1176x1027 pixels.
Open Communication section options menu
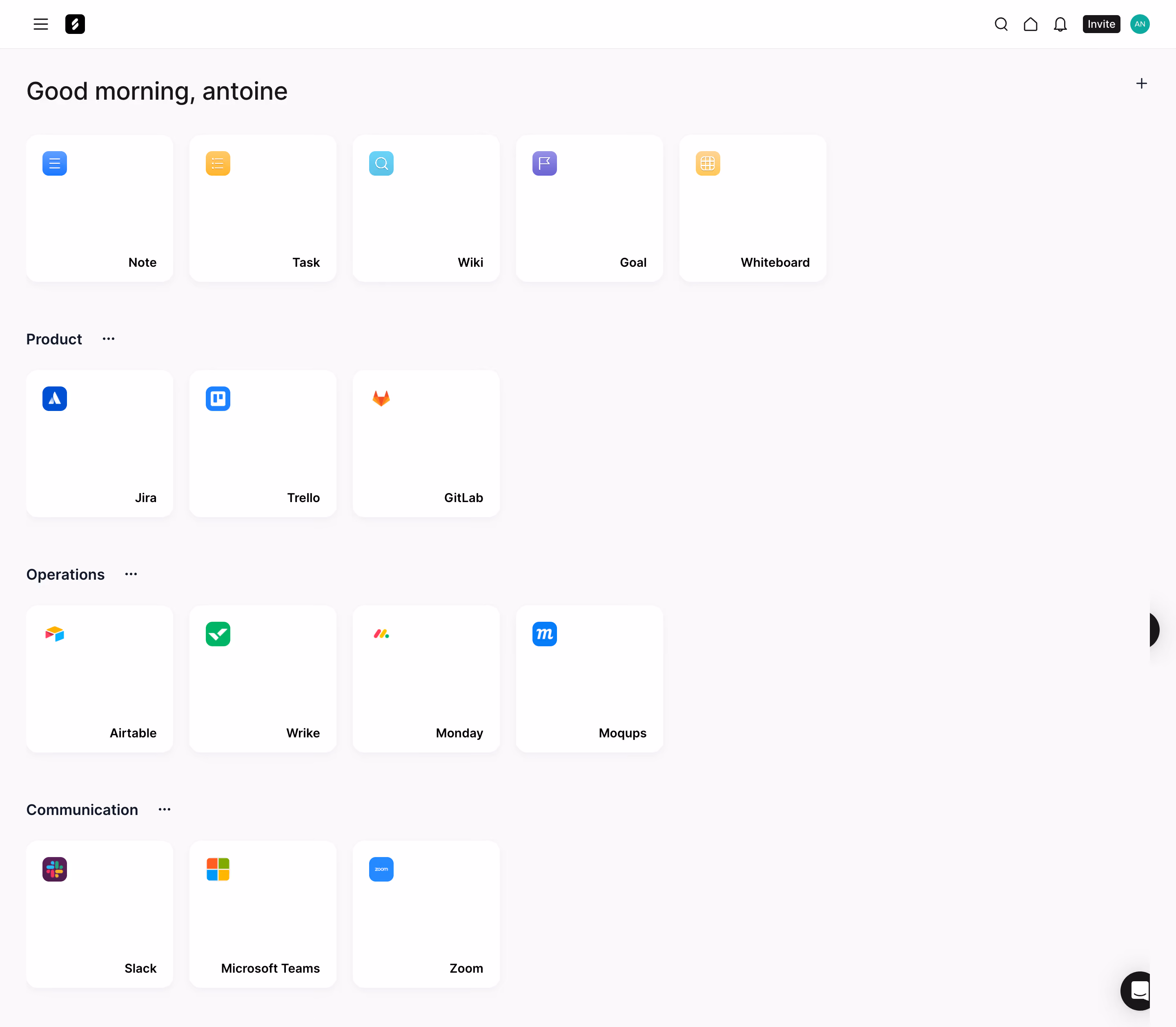(x=165, y=809)
